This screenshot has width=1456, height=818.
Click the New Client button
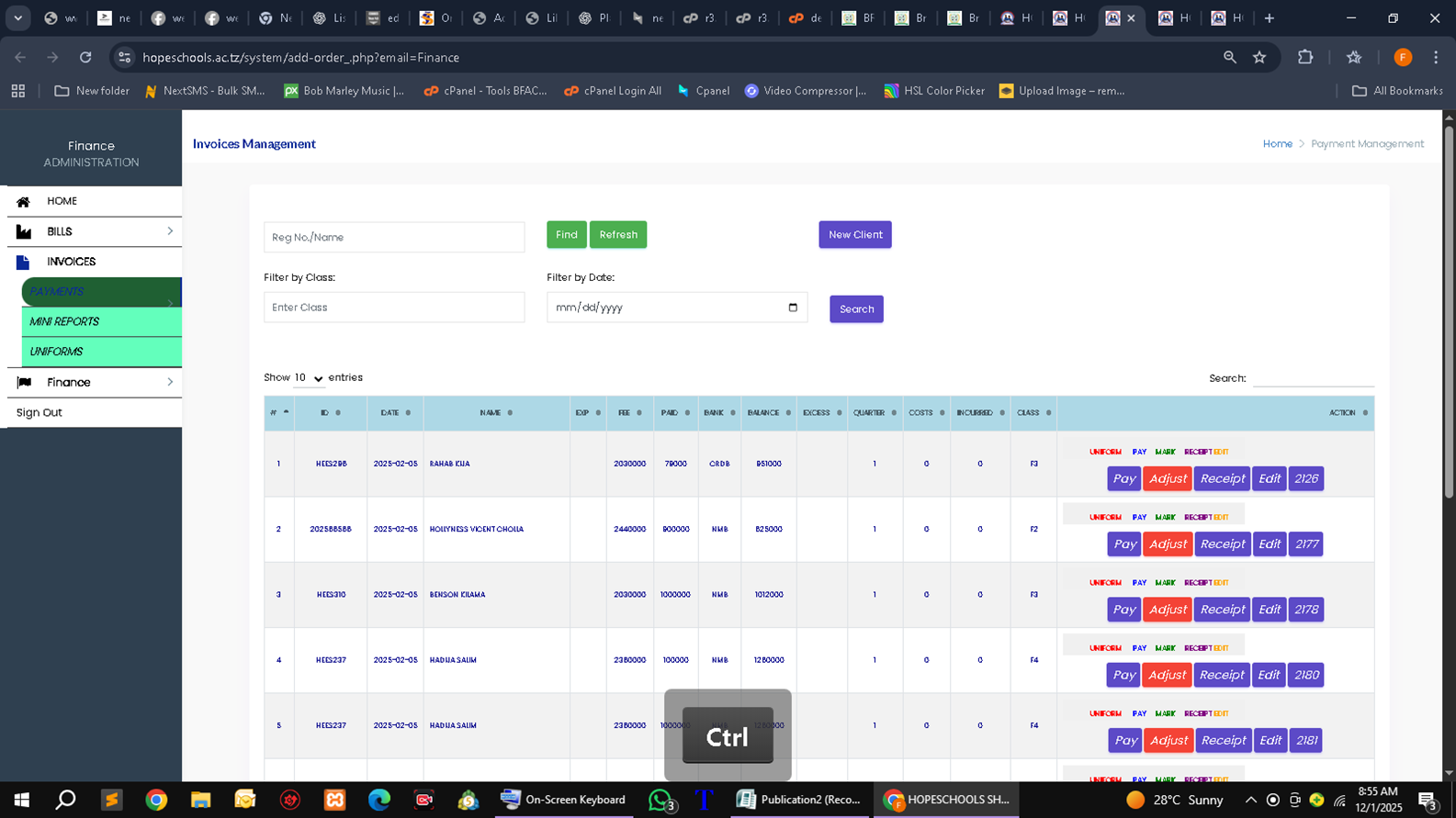tap(854, 235)
